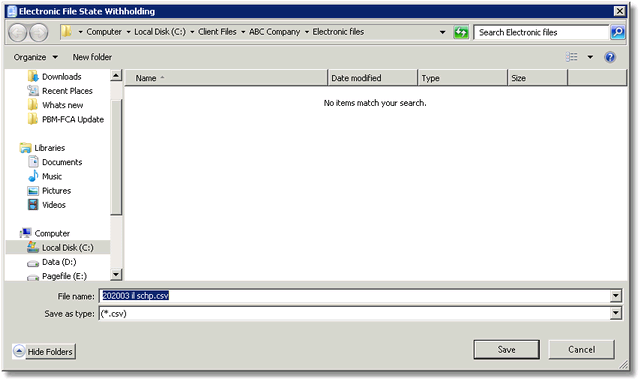The image size is (641, 382).
Task: Sort by Date modified column
Action: (372, 78)
